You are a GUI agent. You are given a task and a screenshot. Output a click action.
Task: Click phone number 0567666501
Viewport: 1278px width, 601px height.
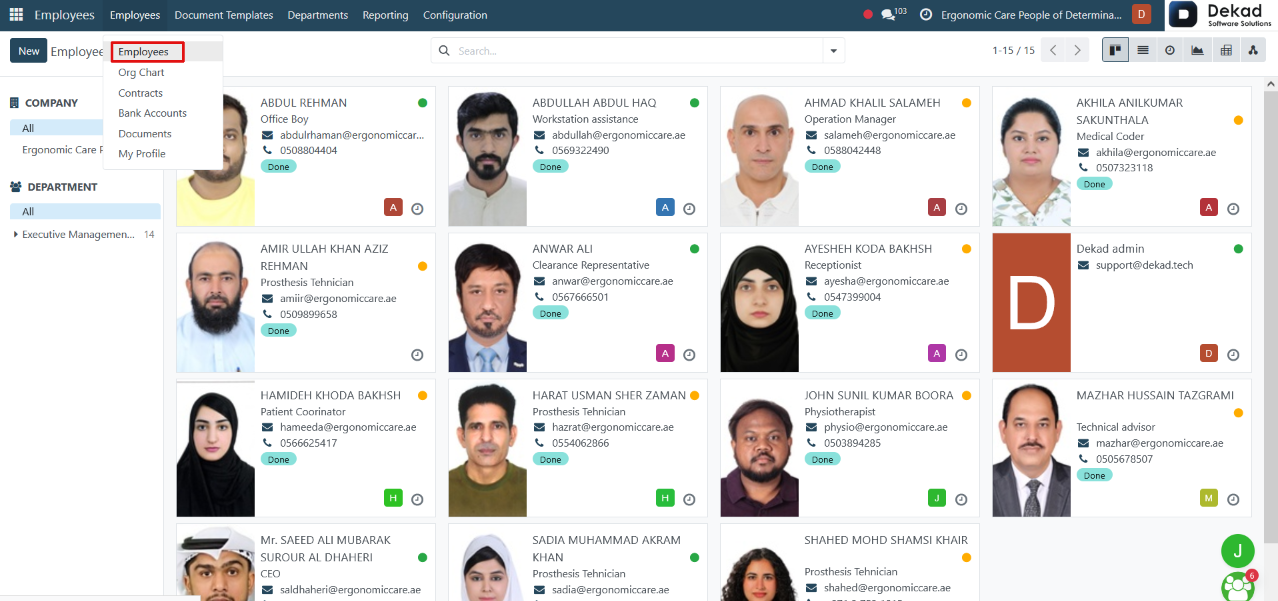(580, 297)
